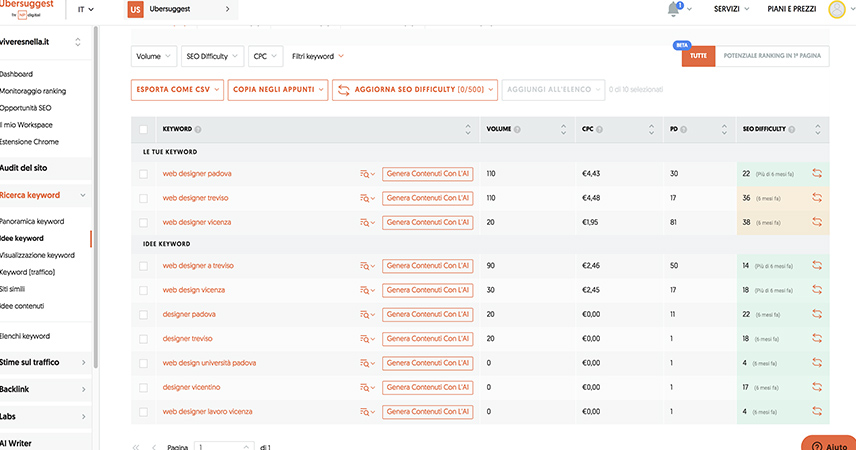Click info icon next to Keyword header
The width and height of the screenshot is (856, 450).
[198, 129]
